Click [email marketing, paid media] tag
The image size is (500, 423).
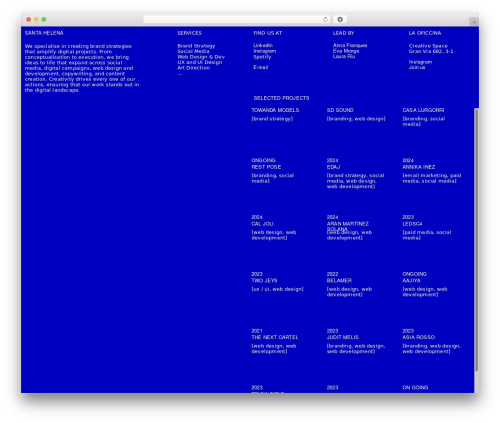coord(432,178)
